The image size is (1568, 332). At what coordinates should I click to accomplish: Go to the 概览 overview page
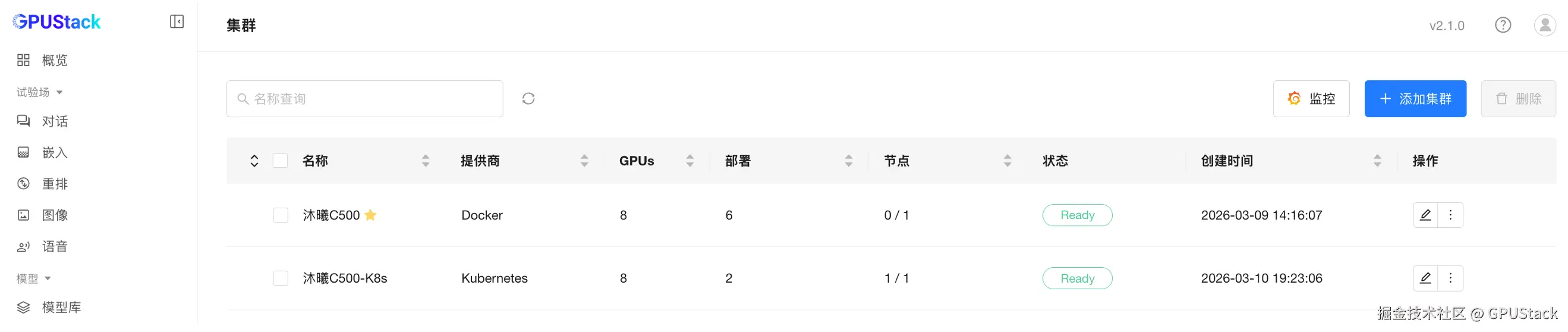pyautogui.click(x=54, y=60)
